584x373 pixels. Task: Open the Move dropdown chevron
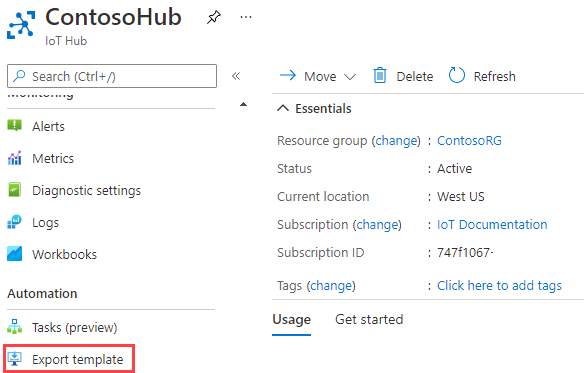click(x=350, y=77)
